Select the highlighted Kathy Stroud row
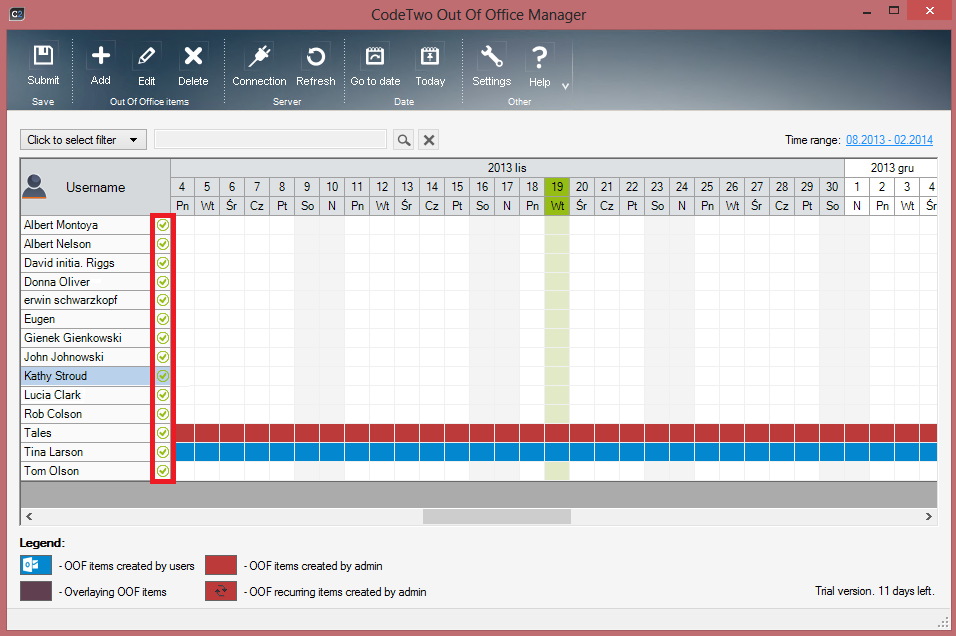Viewport: 956px width, 636px height. 85,376
